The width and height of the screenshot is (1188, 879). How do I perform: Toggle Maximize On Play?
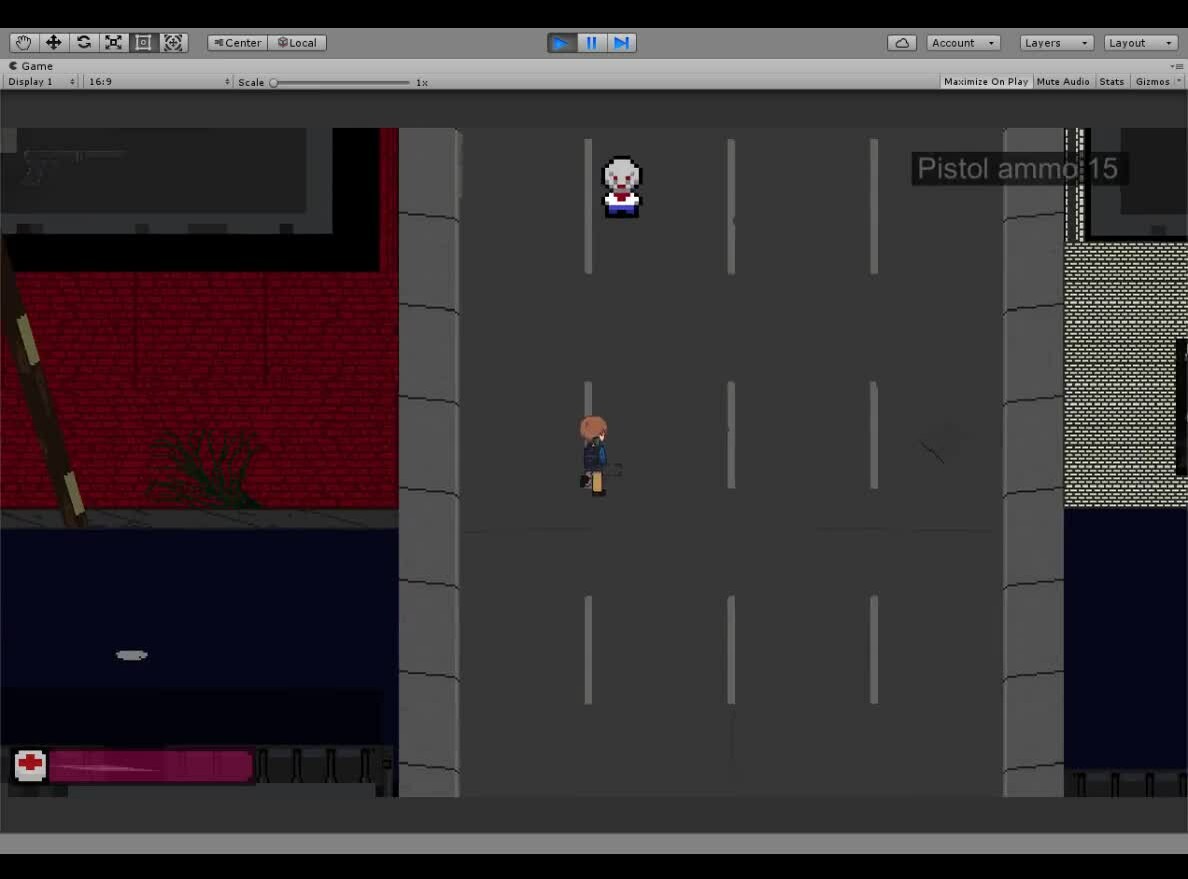985,82
